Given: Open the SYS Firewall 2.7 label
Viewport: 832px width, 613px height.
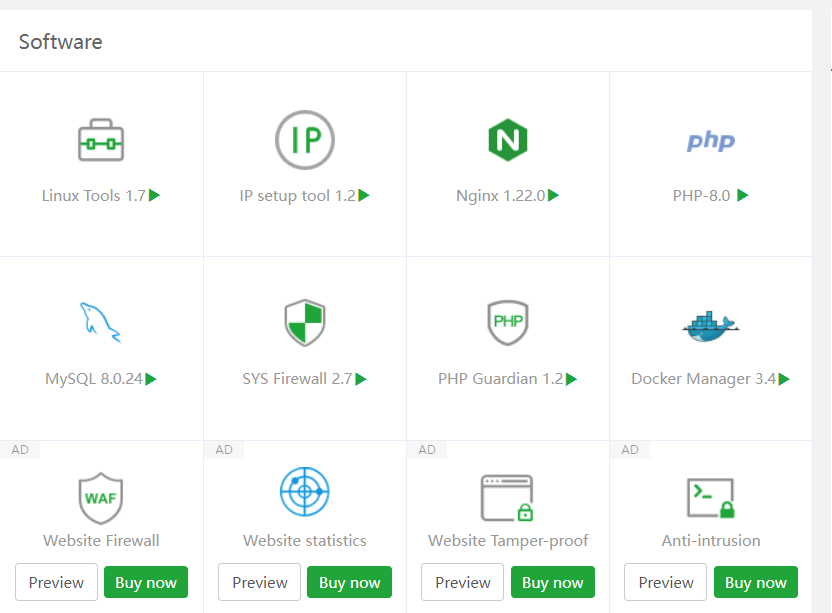Looking at the screenshot, I should [x=298, y=379].
